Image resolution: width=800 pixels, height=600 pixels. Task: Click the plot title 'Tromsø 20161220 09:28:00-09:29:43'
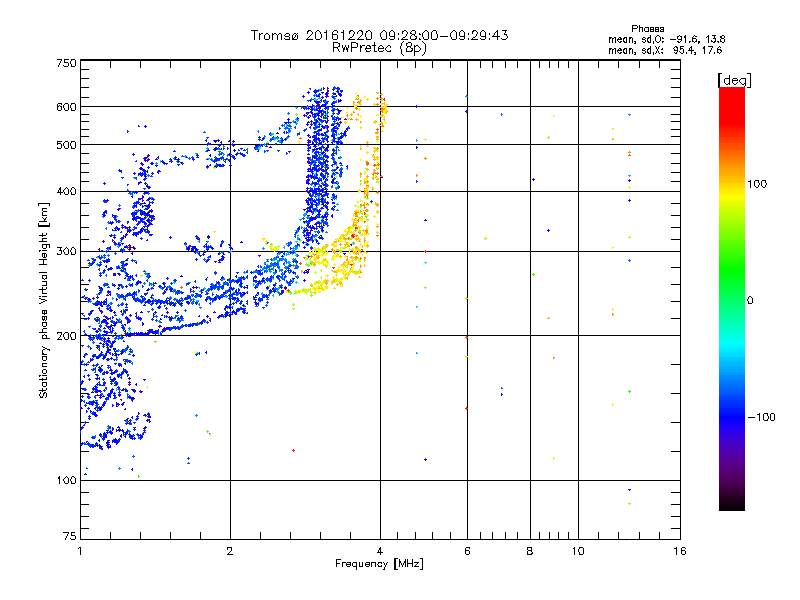point(379,35)
